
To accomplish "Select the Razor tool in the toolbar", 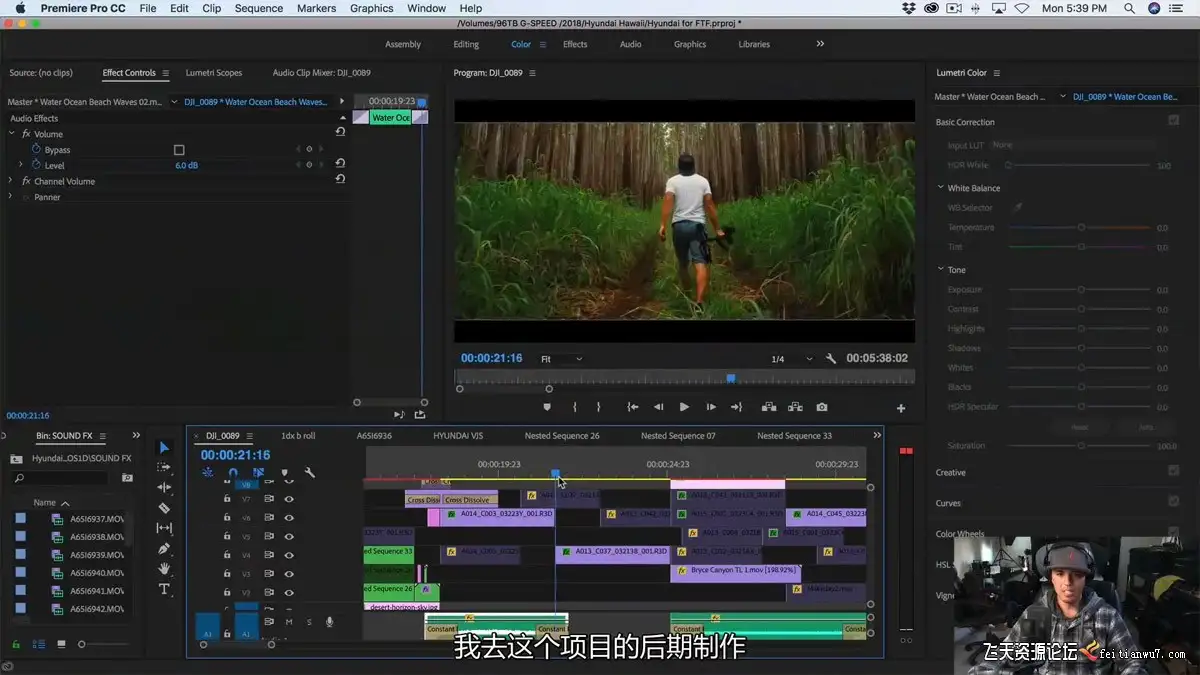I will pos(165,508).
